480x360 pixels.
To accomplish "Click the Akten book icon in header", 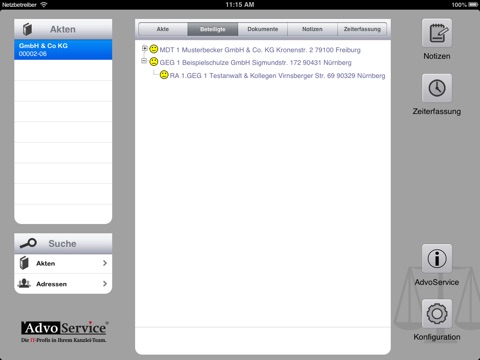I will [27, 29].
